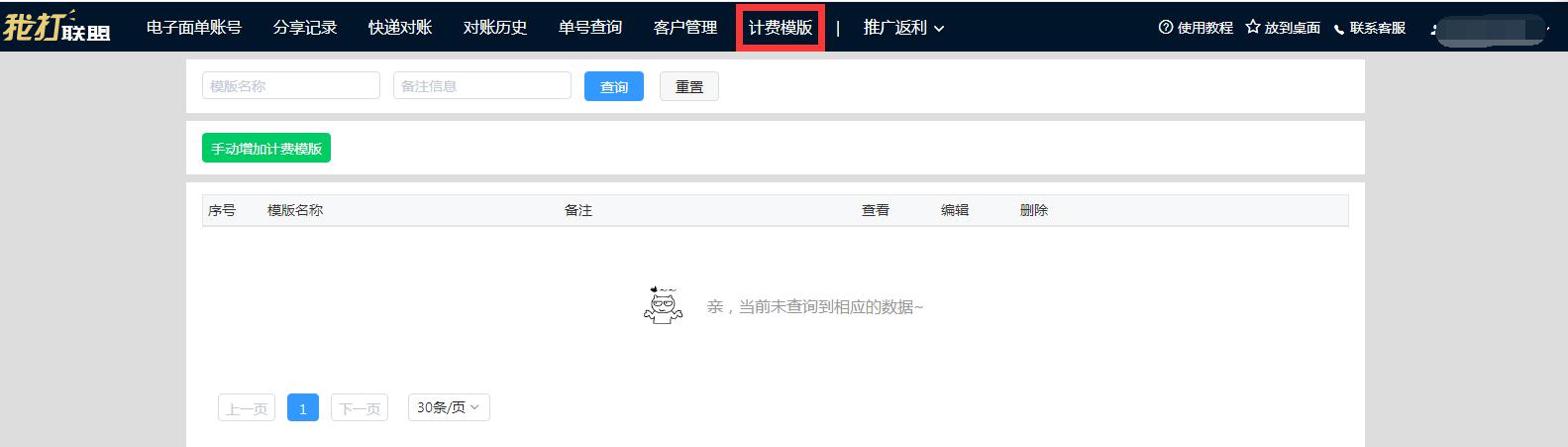Open 对账历史 in navigation bar
This screenshot has height=447, width=1568.
[495, 28]
